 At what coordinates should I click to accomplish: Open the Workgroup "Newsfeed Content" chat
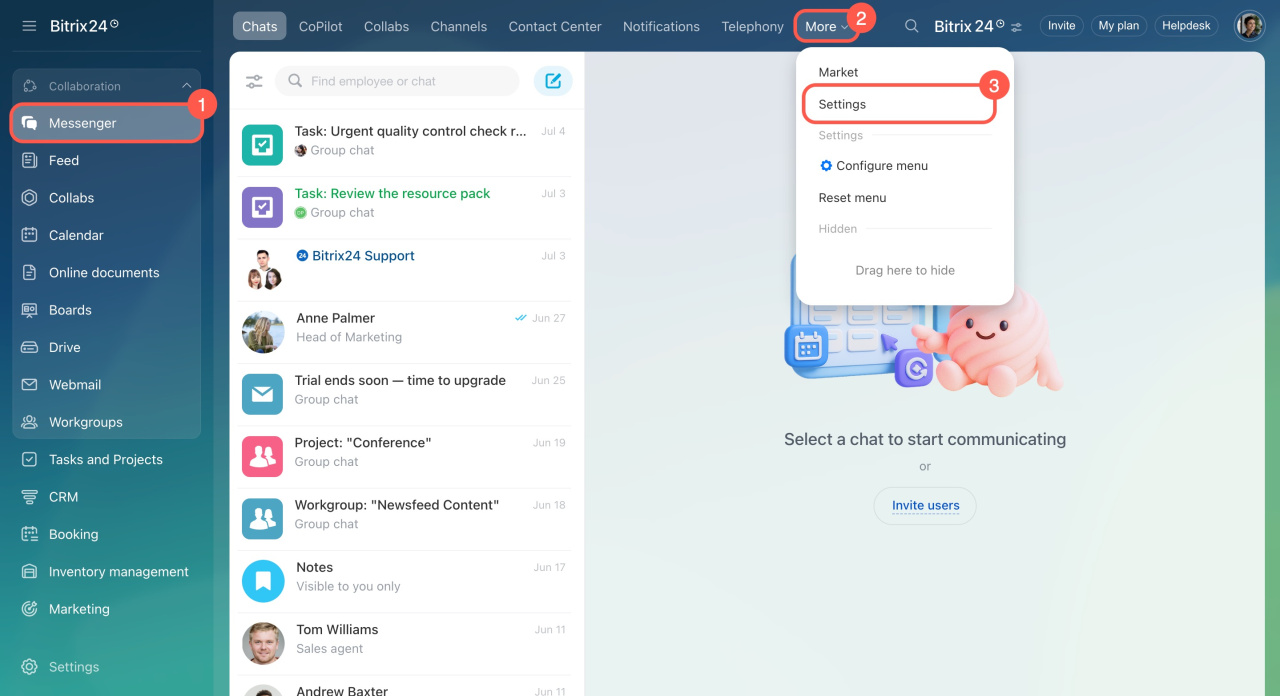(x=407, y=519)
